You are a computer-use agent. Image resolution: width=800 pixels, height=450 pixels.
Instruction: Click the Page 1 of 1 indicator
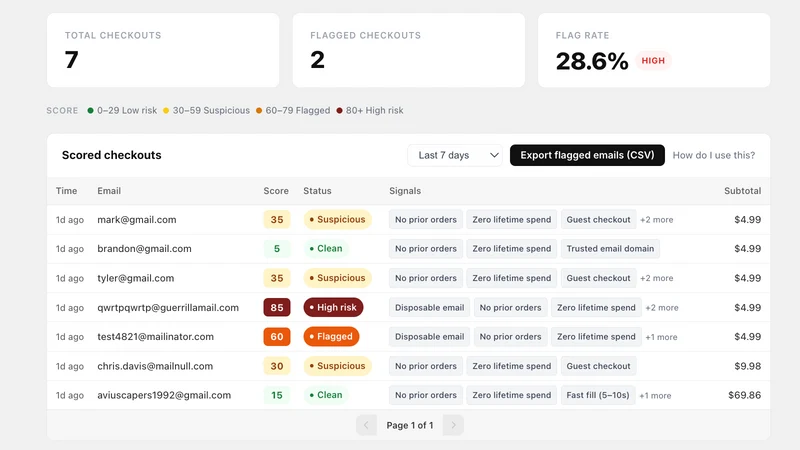point(410,425)
